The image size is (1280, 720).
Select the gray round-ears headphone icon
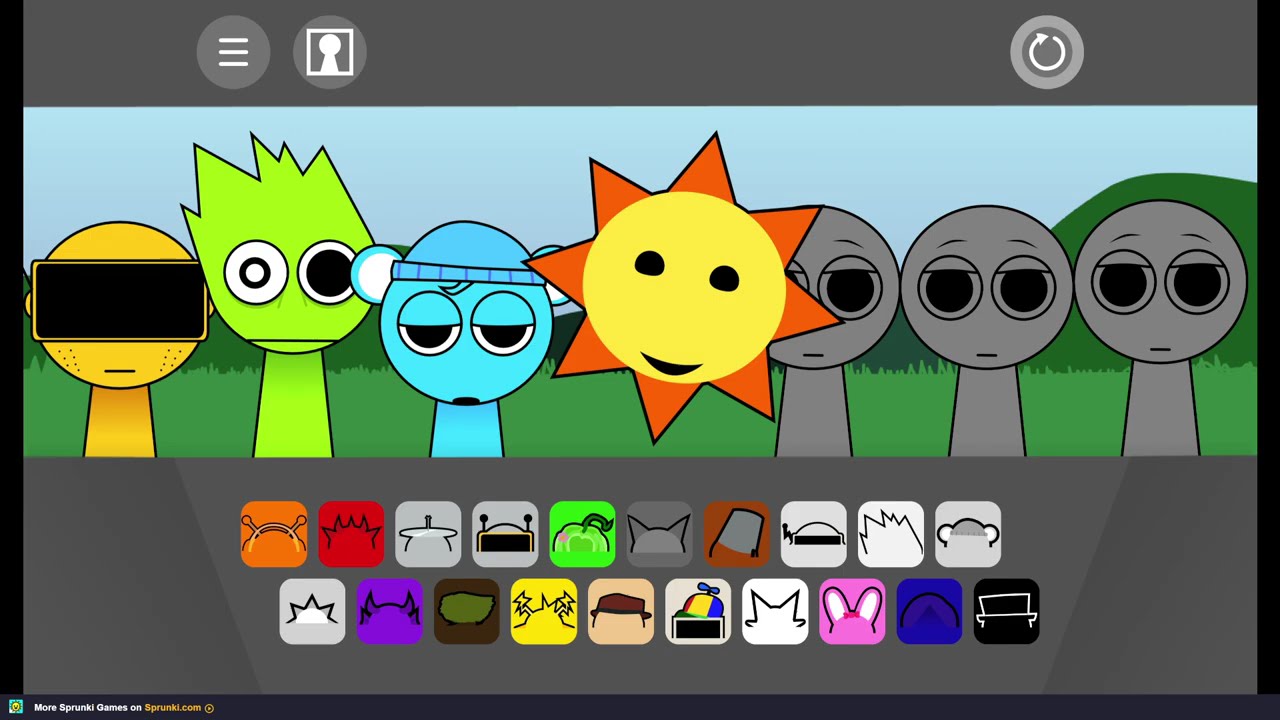pos(967,534)
